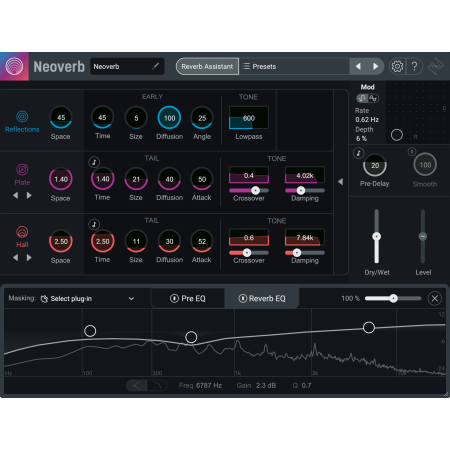
Task: Click the Hall reverb icon
Action: pyautogui.click(x=22, y=232)
